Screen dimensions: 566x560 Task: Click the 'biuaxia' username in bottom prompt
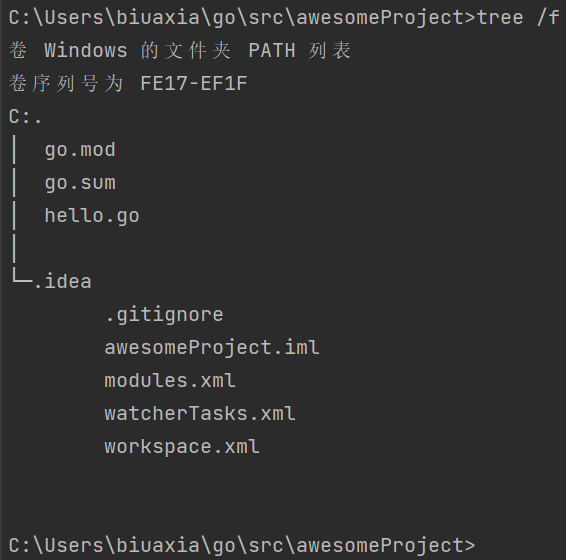point(158,545)
